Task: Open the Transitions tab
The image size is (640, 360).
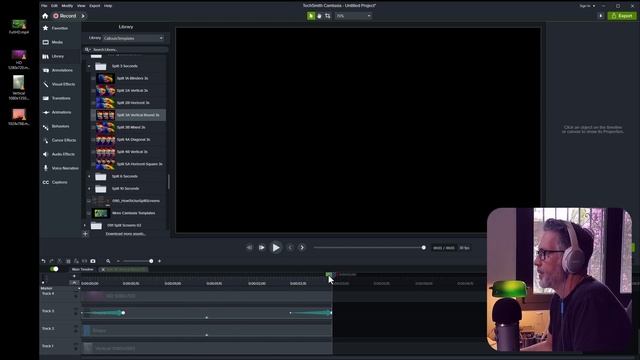Action: 60,98
